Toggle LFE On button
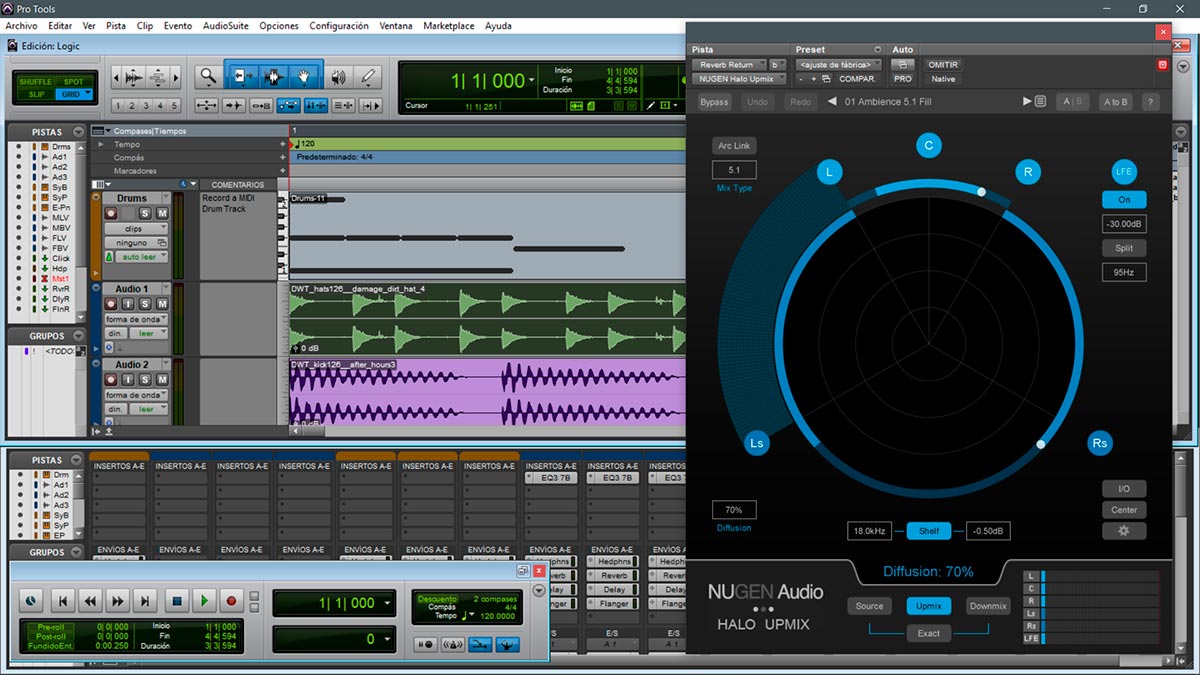The height and width of the screenshot is (675, 1200). pyautogui.click(x=1124, y=199)
